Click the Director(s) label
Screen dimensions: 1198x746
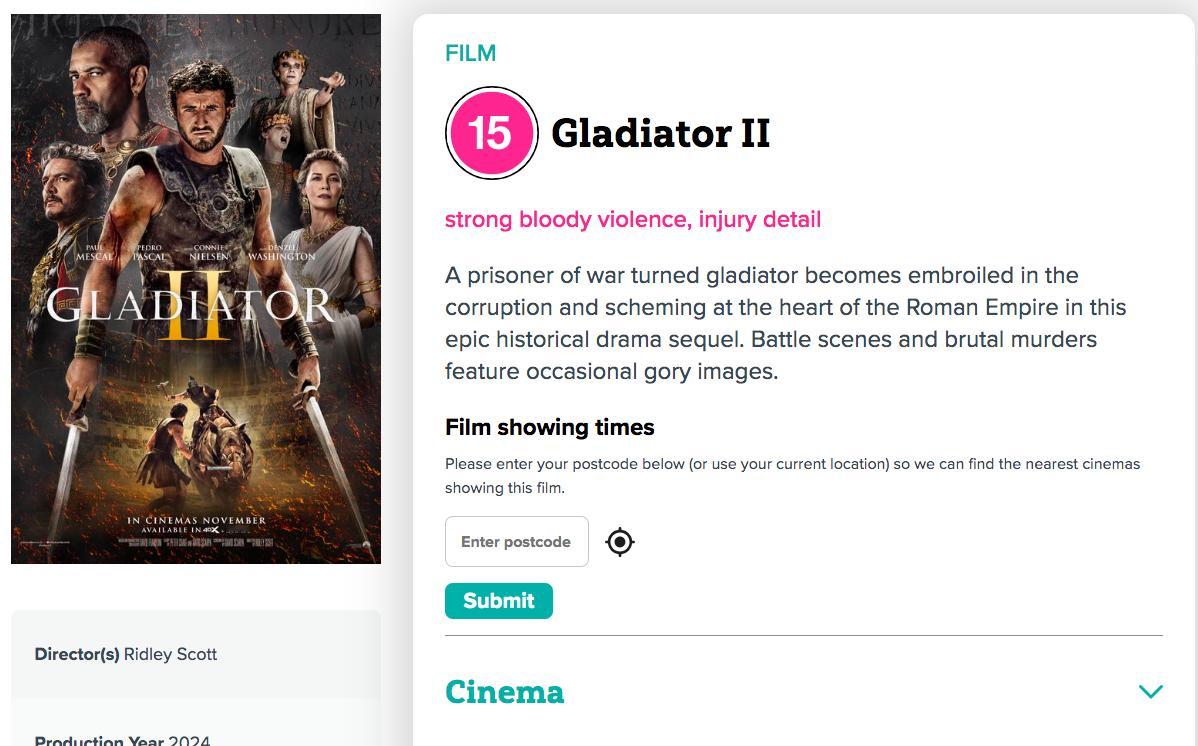click(77, 654)
